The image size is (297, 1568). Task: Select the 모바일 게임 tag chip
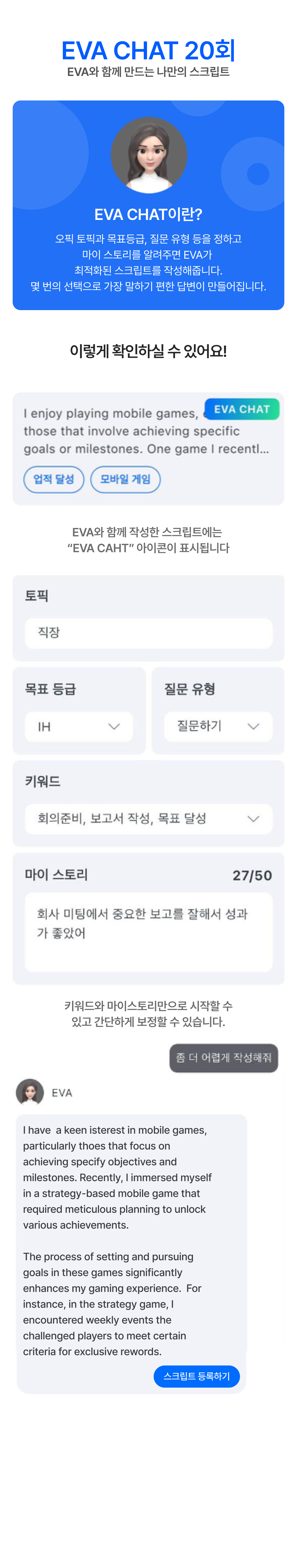point(125,479)
